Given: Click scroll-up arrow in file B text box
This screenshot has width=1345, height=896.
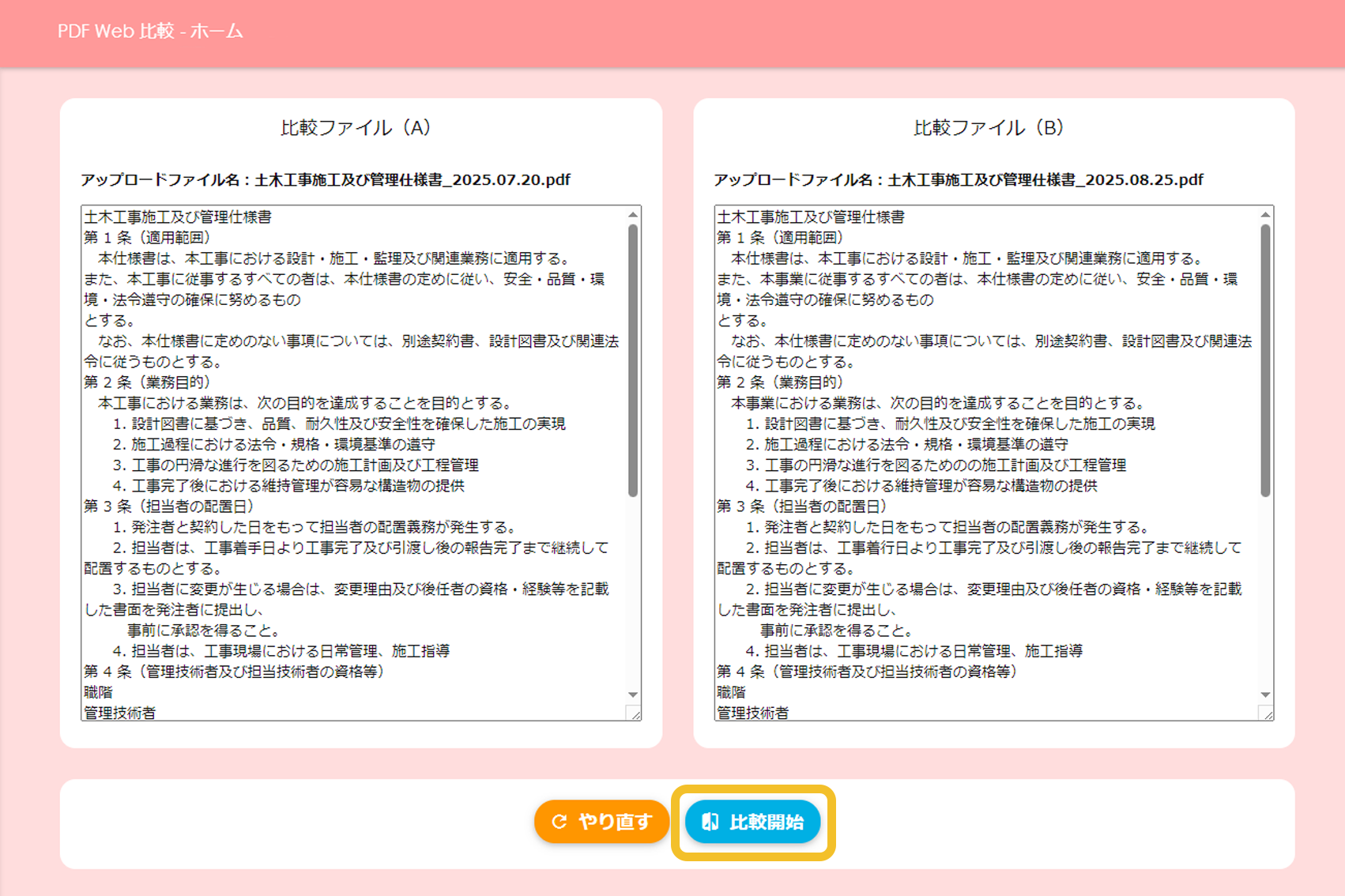Looking at the screenshot, I should coord(1265,215).
